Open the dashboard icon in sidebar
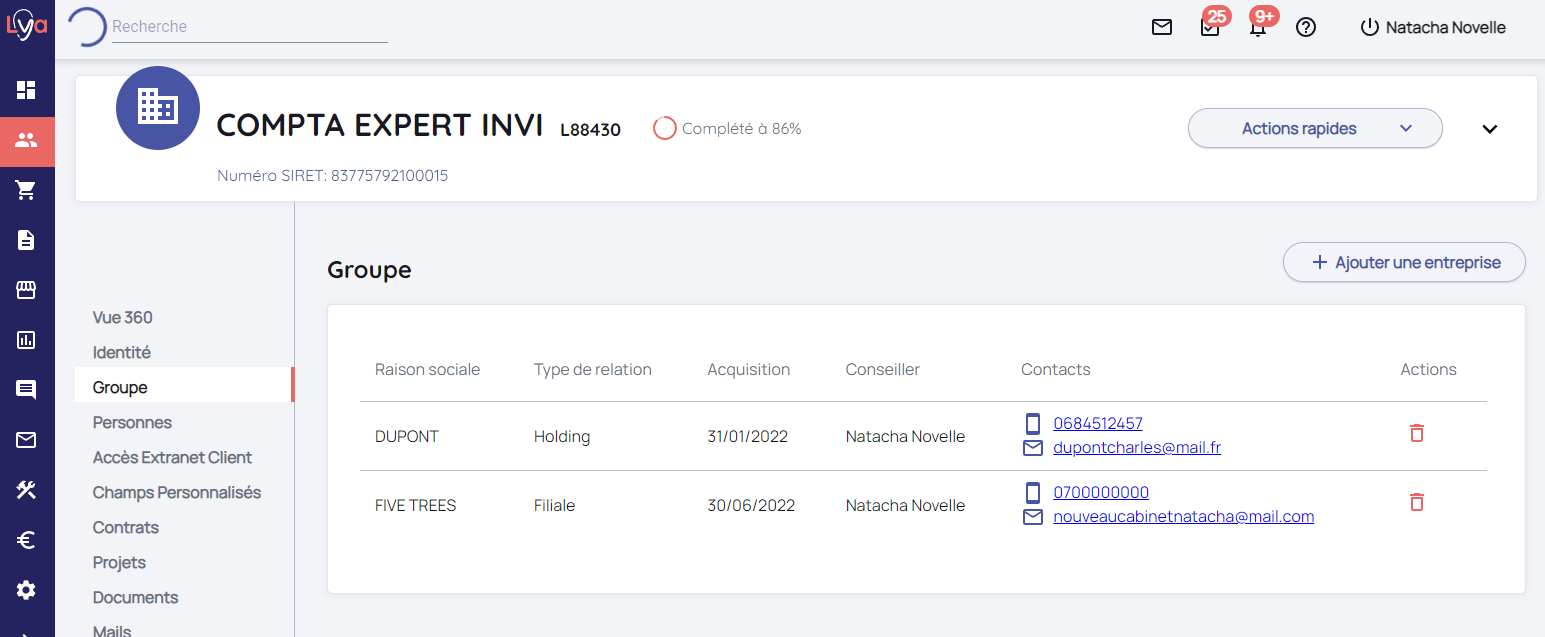Image resolution: width=1545 pixels, height=637 pixels. [x=26, y=90]
